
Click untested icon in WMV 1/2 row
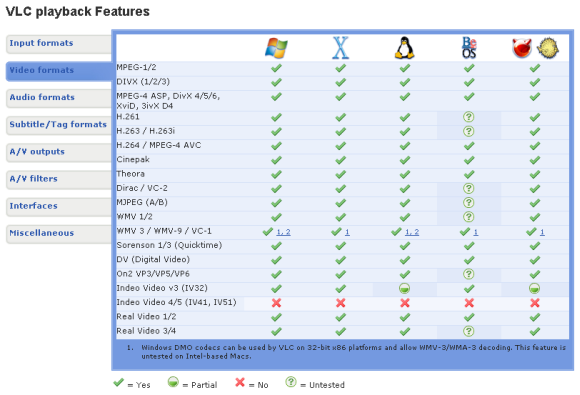[x=469, y=217]
